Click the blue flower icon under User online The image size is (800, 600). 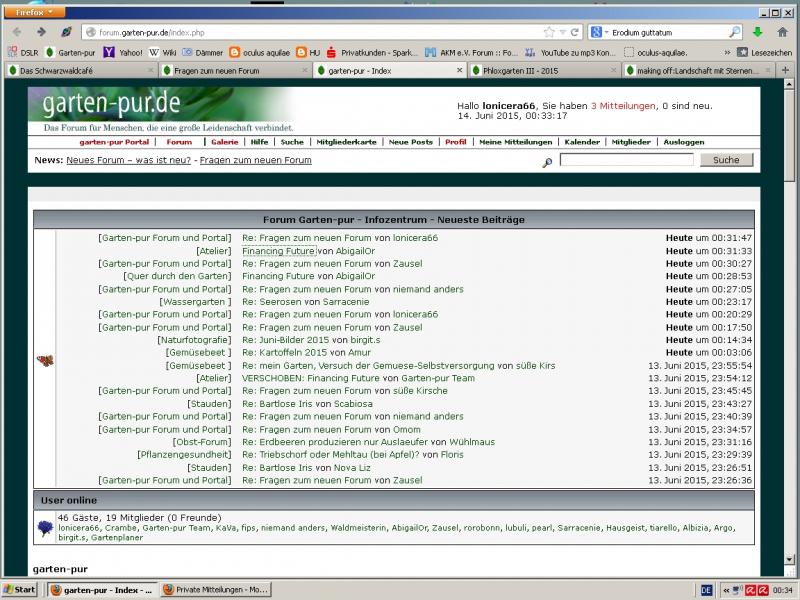[44, 527]
